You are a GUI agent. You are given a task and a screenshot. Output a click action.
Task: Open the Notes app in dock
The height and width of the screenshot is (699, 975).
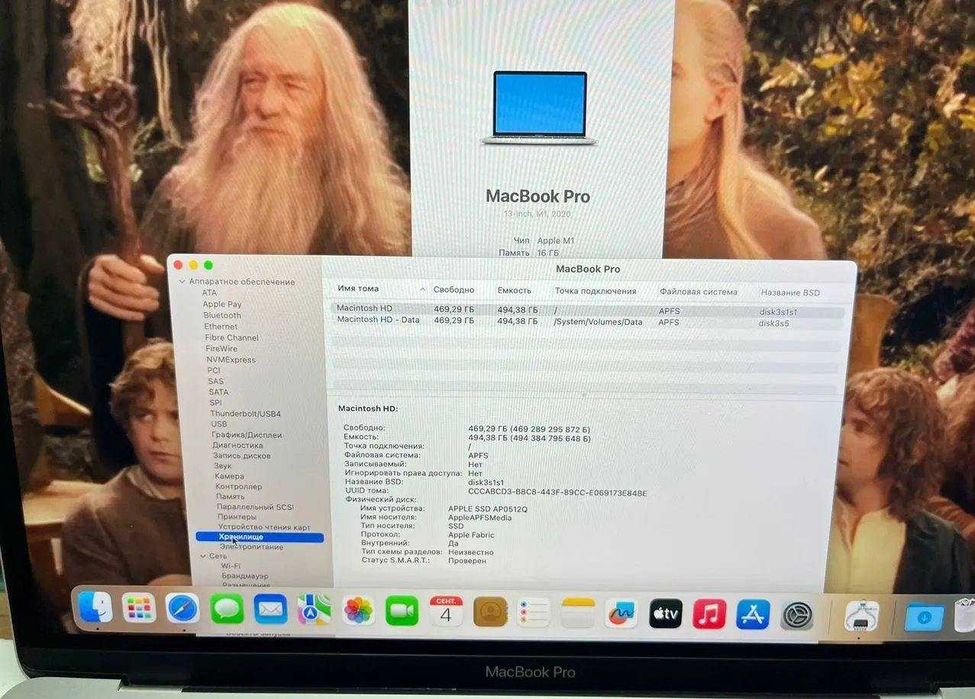point(578,613)
